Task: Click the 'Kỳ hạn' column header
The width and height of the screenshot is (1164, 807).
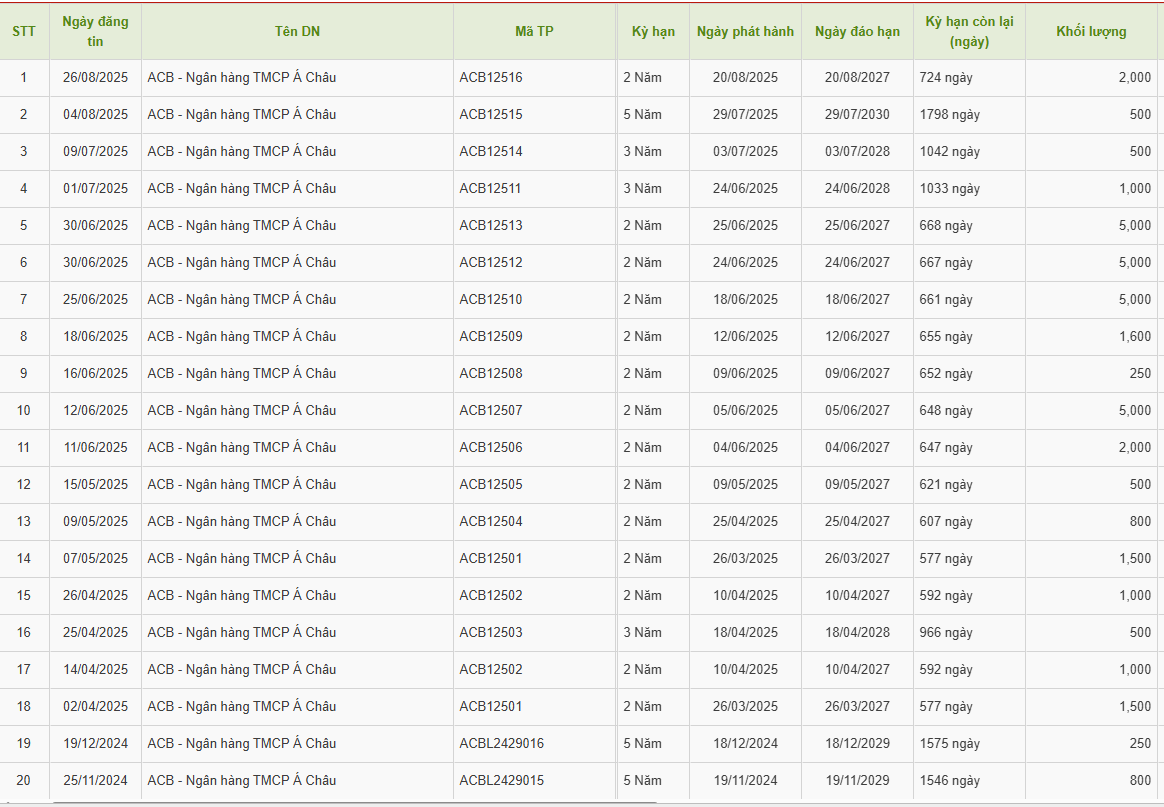Action: pyautogui.click(x=653, y=31)
